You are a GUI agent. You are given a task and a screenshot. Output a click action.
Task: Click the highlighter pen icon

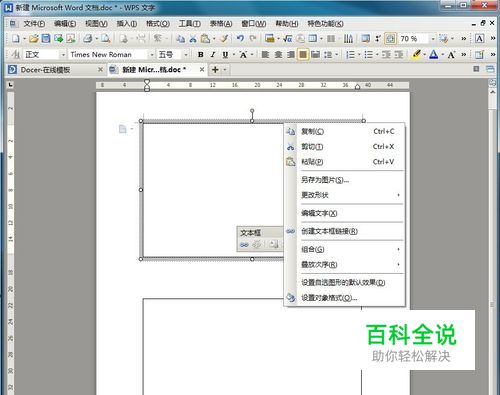click(416, 54)
